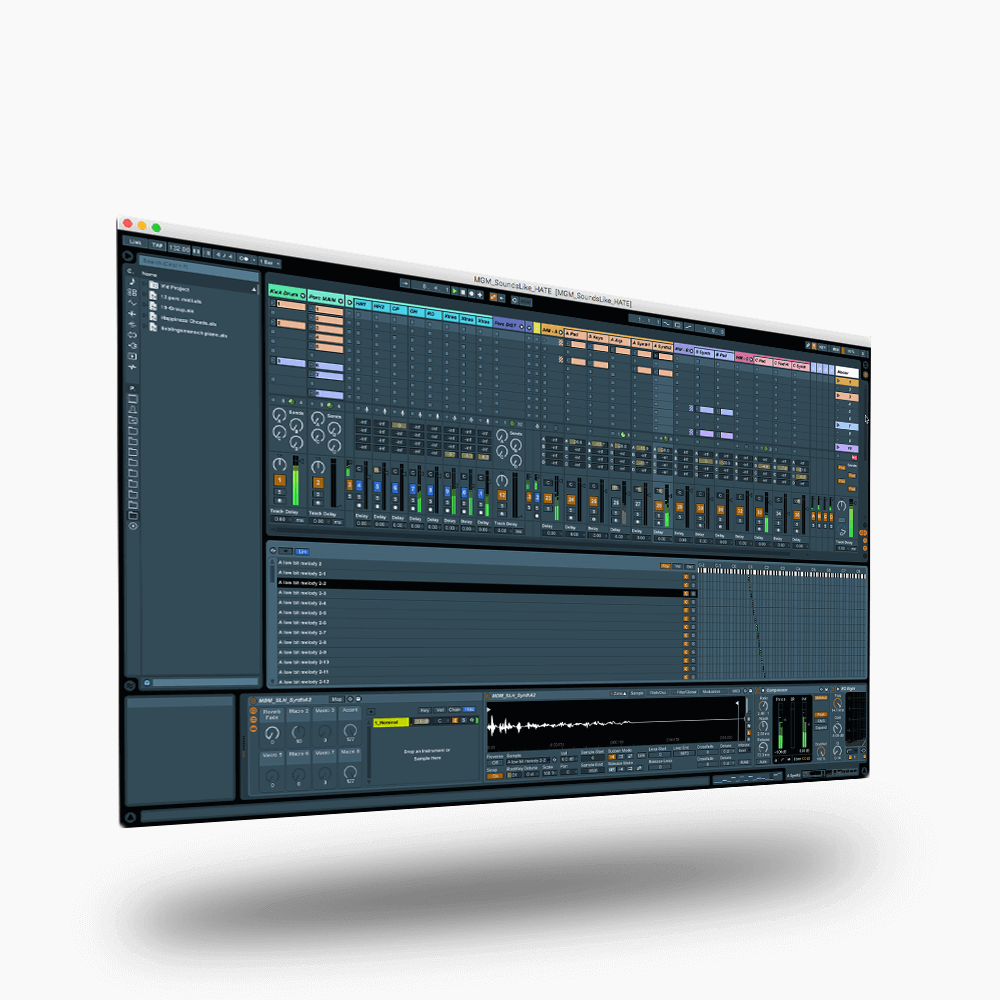This screenshot has width=1000, height=1000.
Task: Switch rack zone editor to Key
Action: pyautogui.click(x=425, y=710)
